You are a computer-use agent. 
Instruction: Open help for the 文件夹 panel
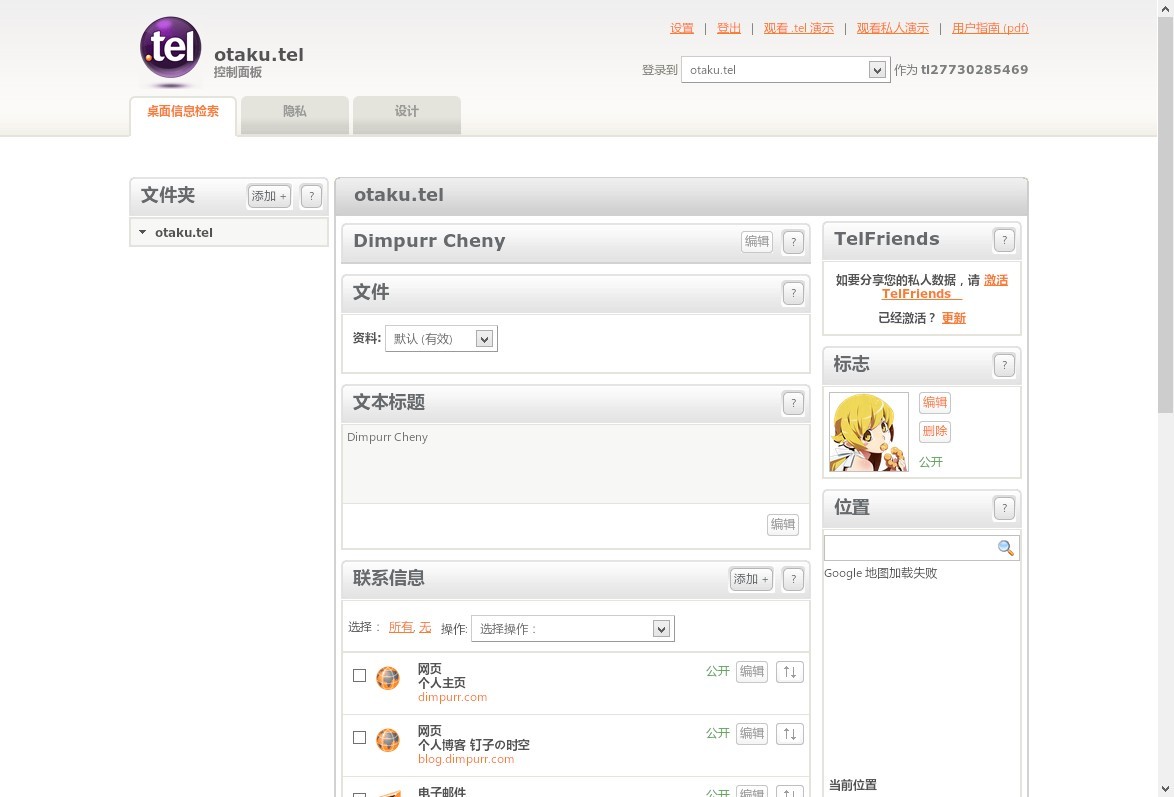point(311,197)
